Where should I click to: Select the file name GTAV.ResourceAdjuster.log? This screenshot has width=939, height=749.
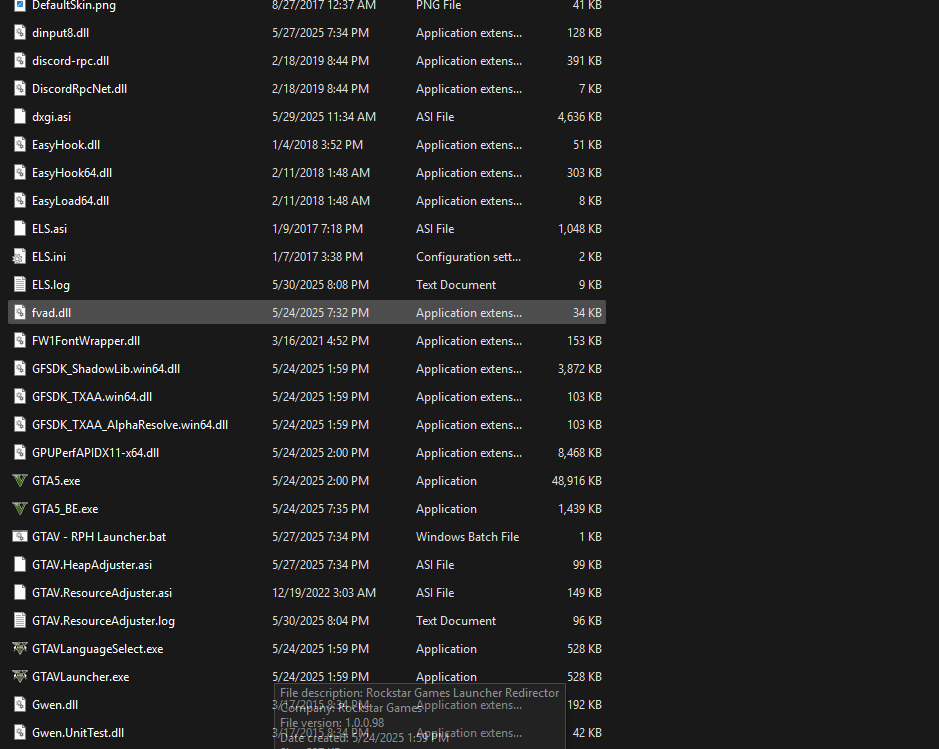pyautogui.click(x=104, y=621)
